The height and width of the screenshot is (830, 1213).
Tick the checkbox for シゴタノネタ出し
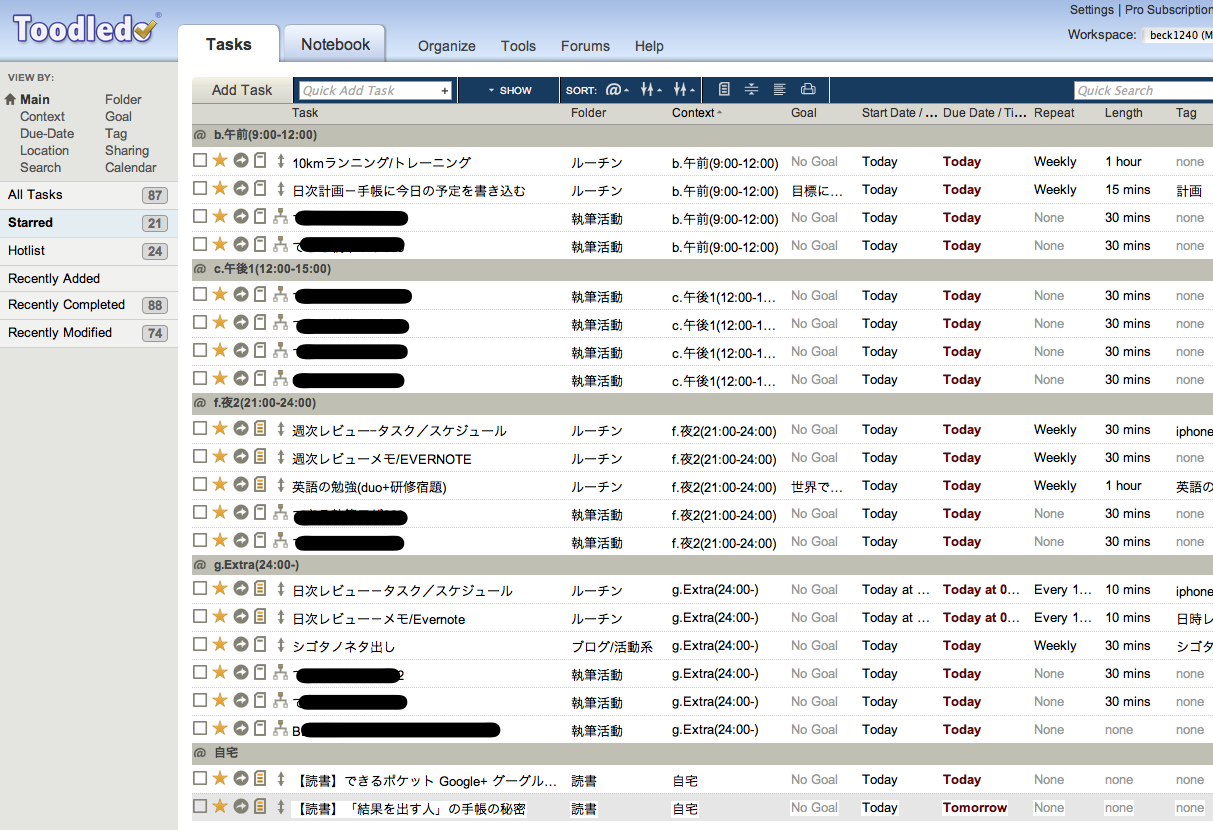[x=200, y=645]
